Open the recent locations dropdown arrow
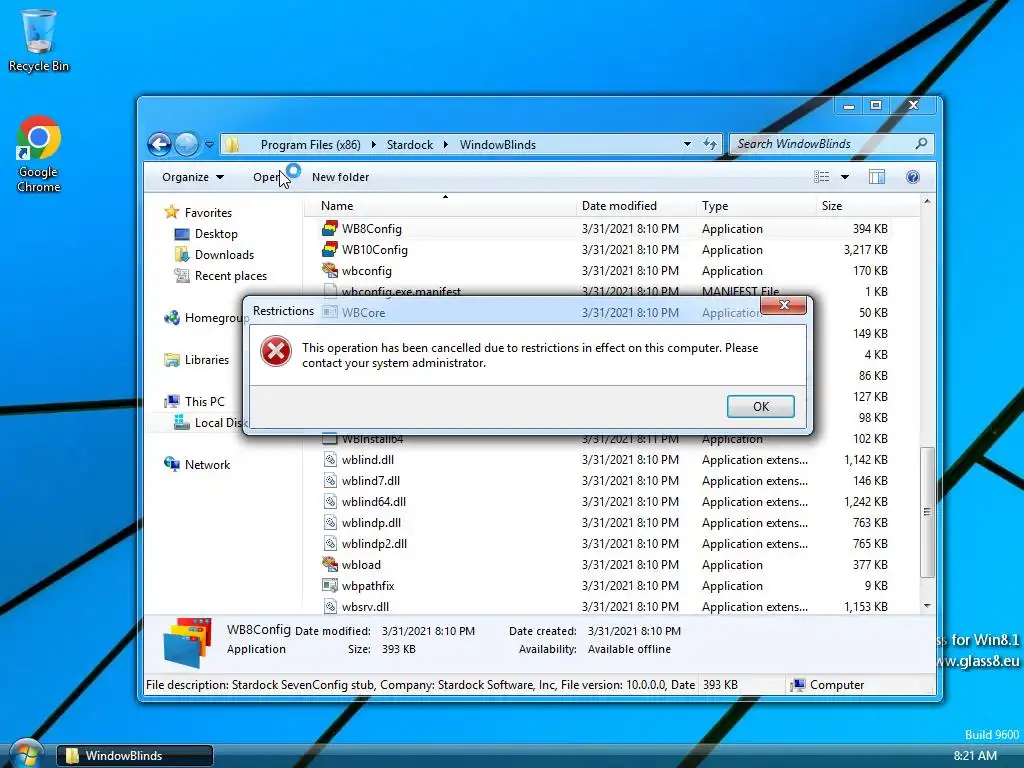 coord(210,144)
